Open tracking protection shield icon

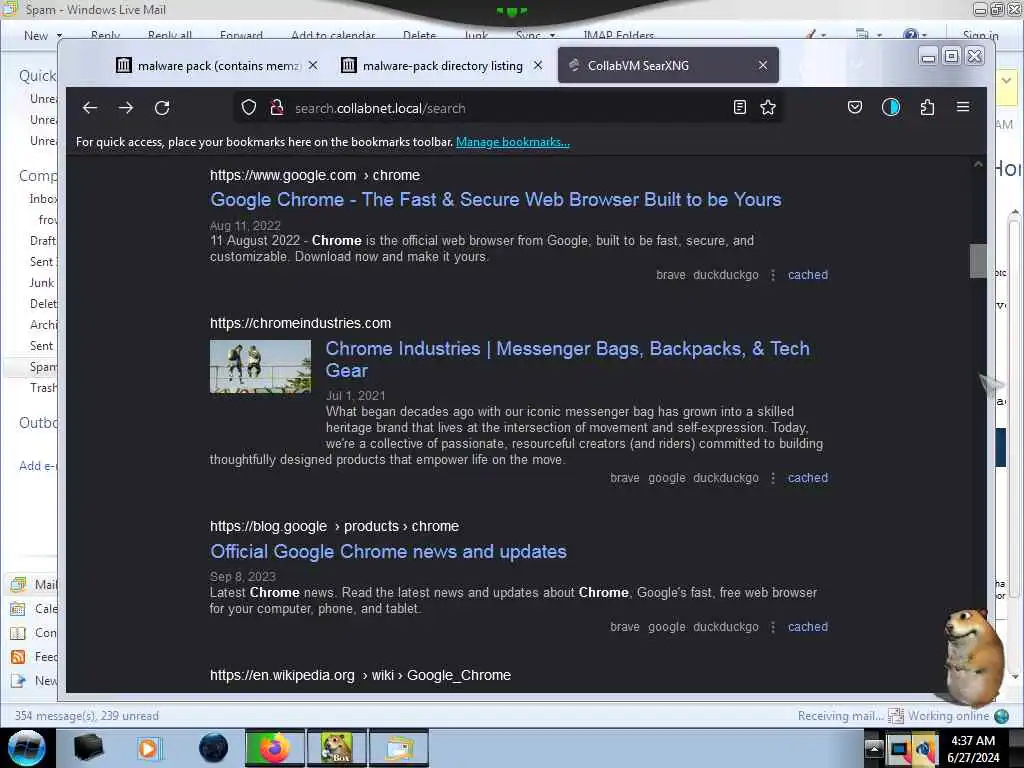pos(249,108)
